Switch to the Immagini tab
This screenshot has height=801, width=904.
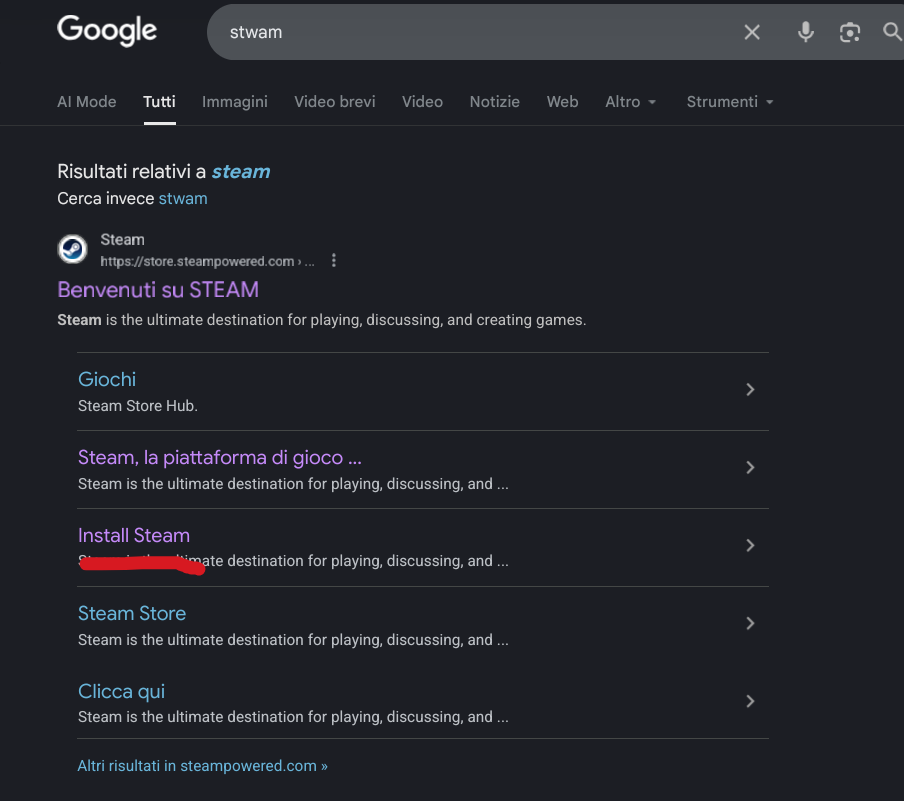[234, 102]
